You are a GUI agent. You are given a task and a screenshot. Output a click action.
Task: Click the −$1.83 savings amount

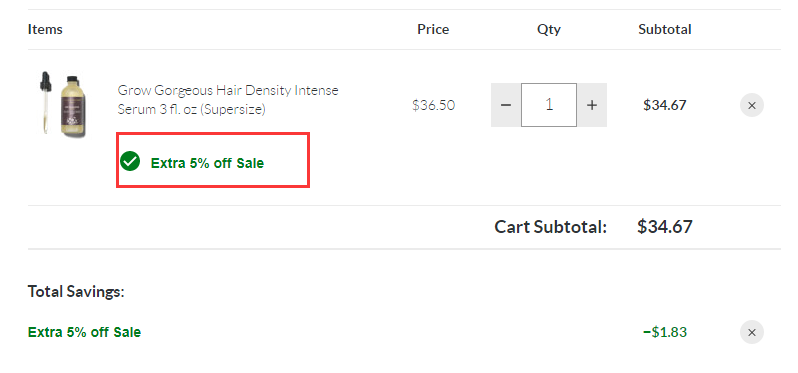coord(665,332)
